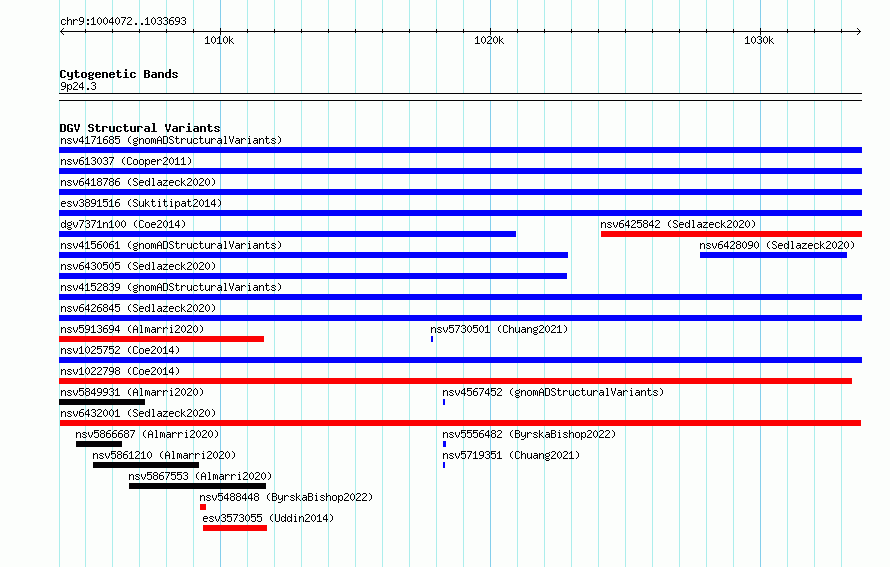Click the 1030k ruler mark
Viewport: 890px width, 567px height.
(759, 40)
